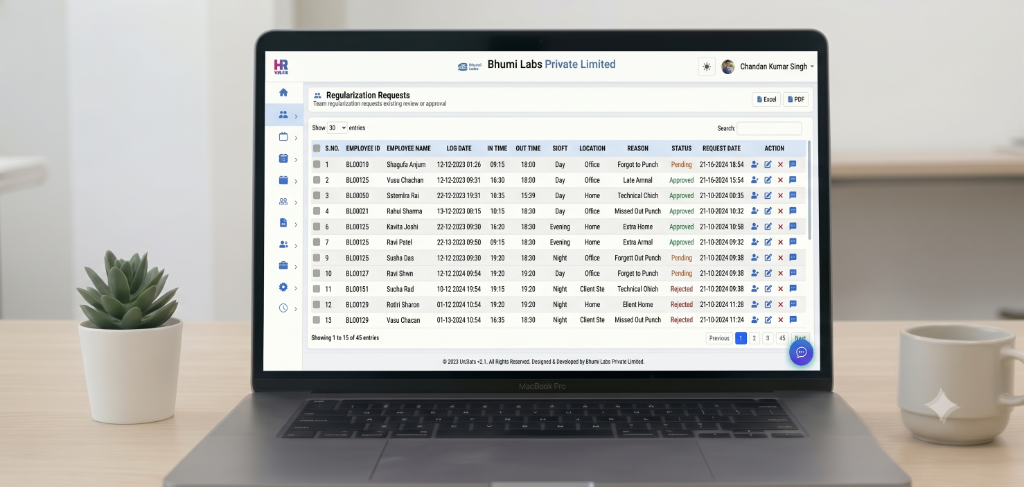Click red delete X for Shagufa Anjum
Viewport: 1024px width, 487px height.
click(780, 165)
